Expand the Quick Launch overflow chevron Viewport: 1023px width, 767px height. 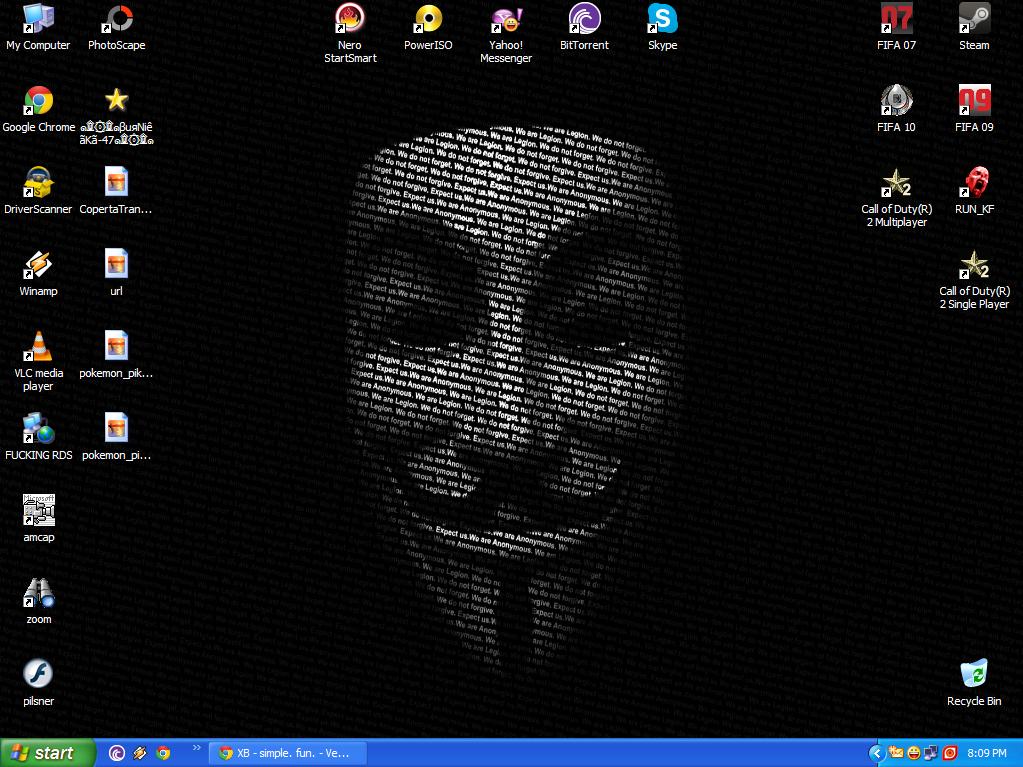tap(196, 748)
